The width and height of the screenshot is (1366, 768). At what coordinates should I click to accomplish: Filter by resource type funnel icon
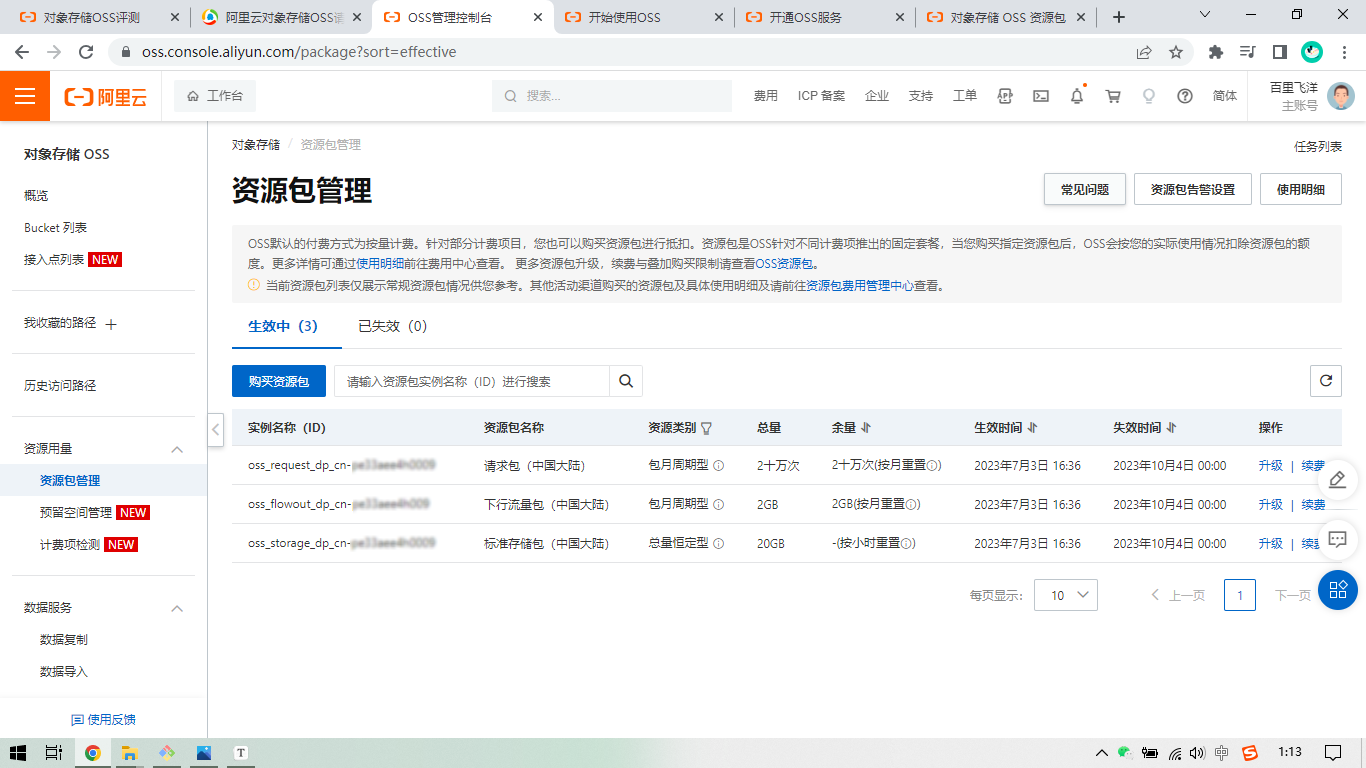[x=707, y=428]
